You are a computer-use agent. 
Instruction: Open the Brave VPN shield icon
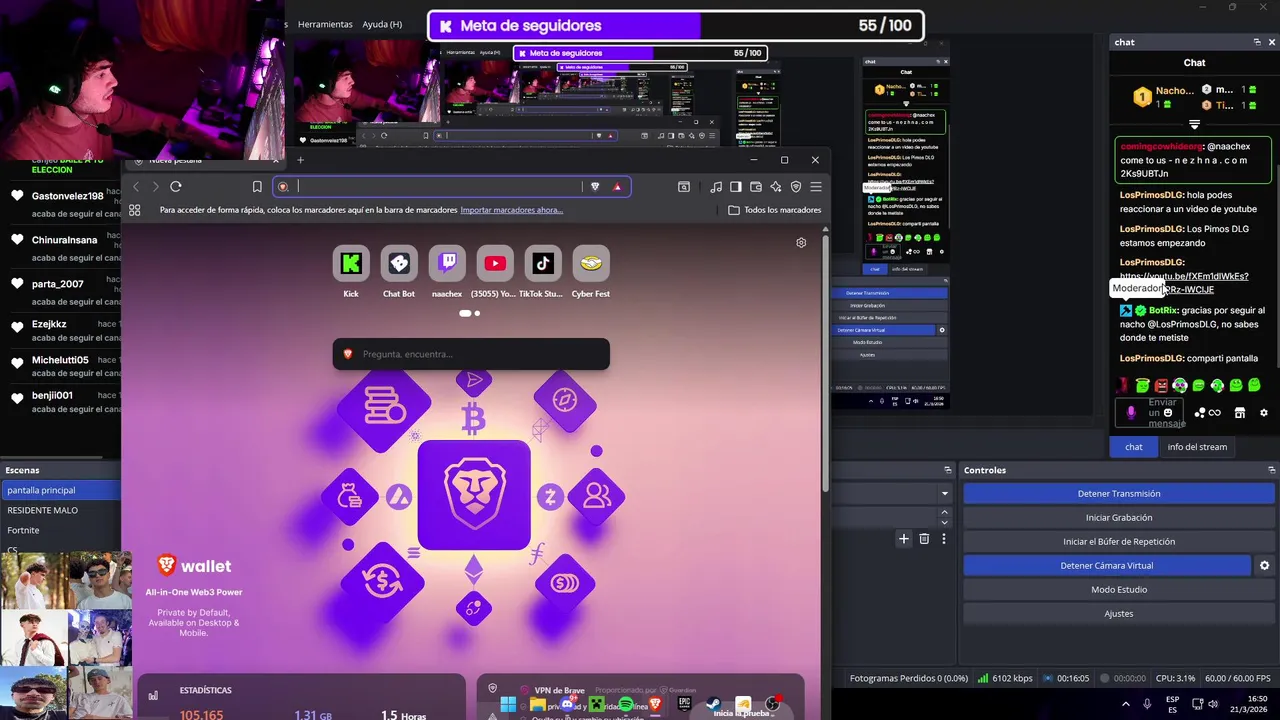[x=796, y=186]
